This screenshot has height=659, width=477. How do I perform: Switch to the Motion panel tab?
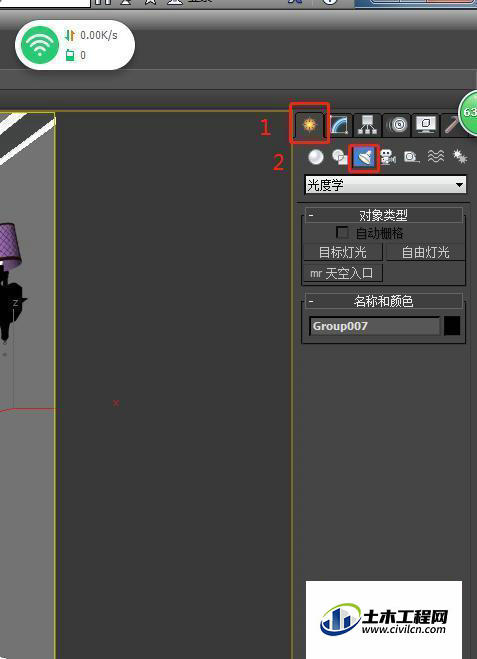click(x=397, y=125)
